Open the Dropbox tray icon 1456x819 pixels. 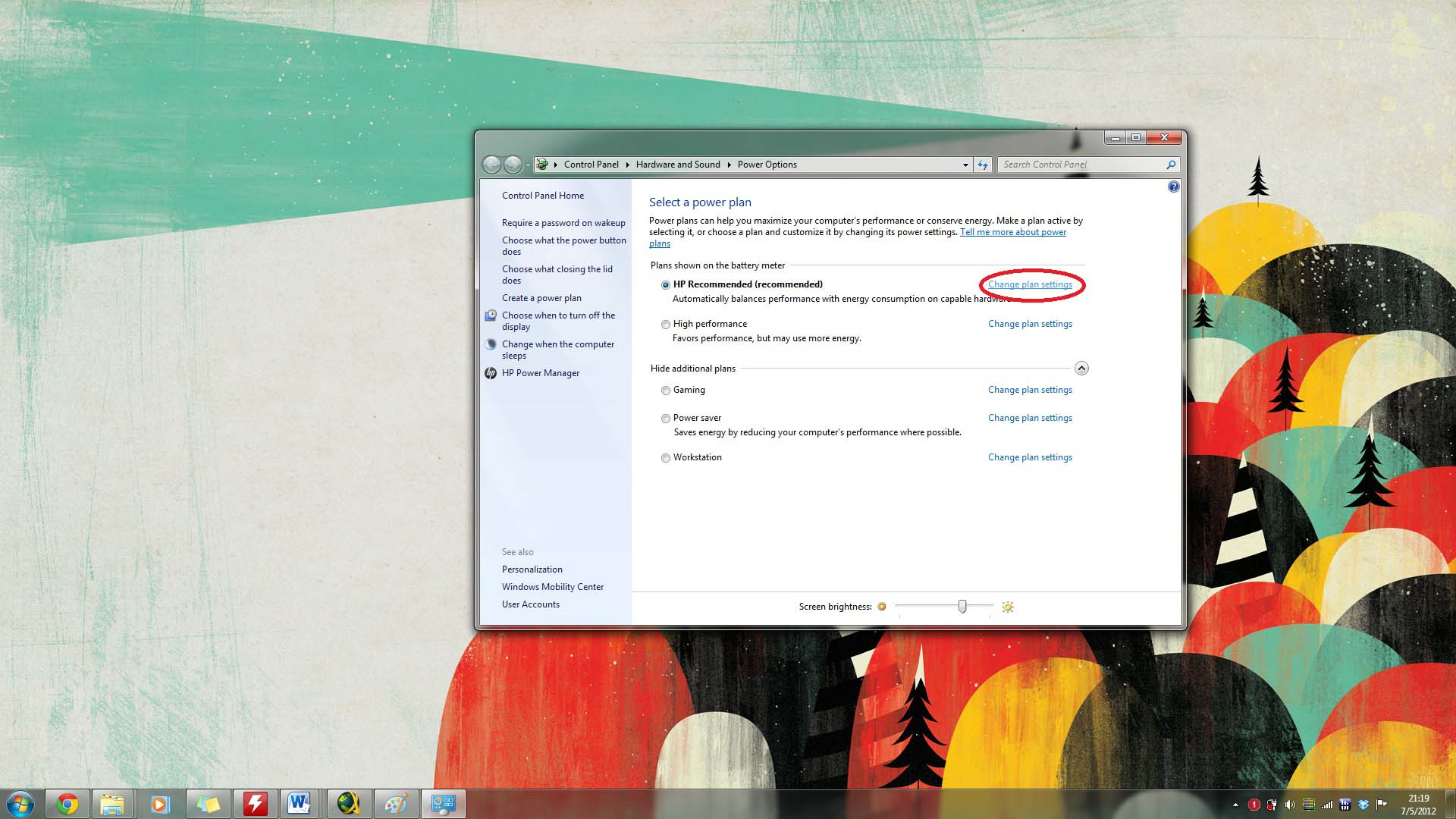tap(1363, 805)
